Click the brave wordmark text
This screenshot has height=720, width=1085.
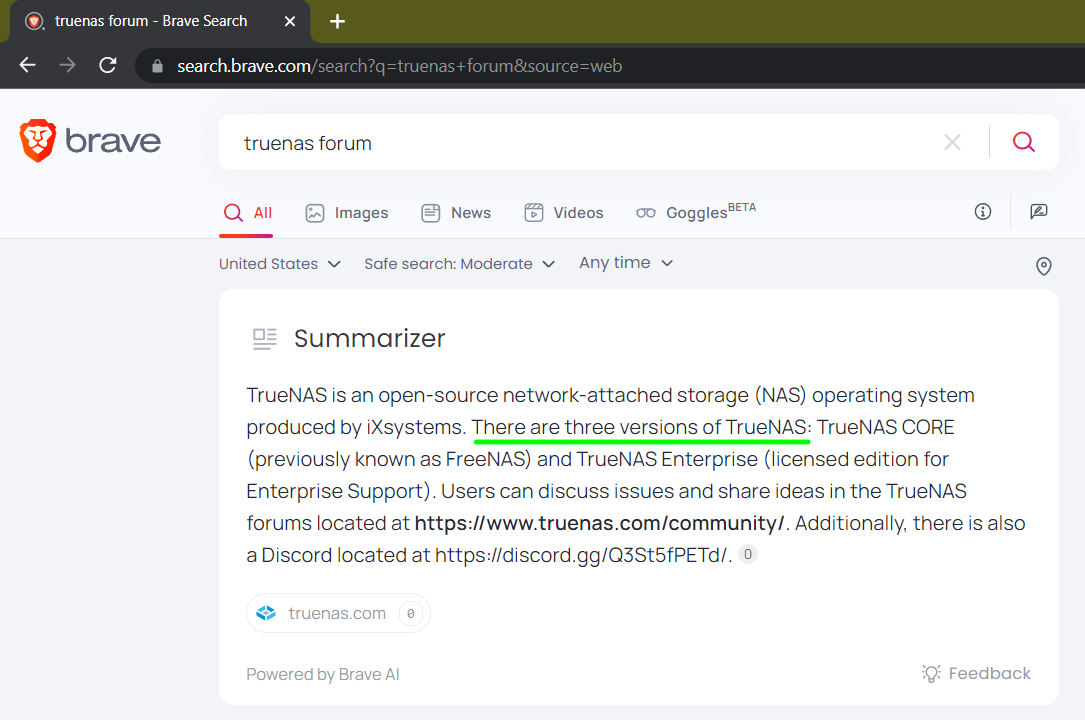click(113, 141)
